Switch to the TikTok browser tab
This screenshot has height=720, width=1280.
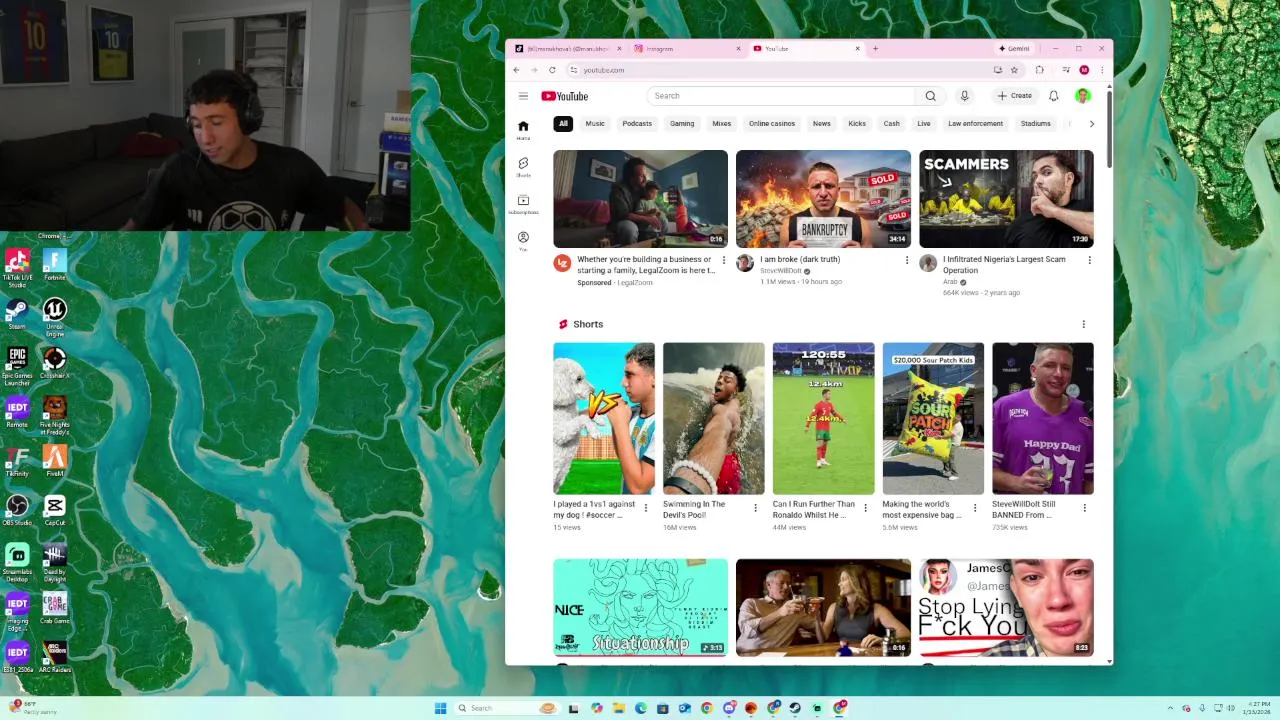(x=567, y=48)
